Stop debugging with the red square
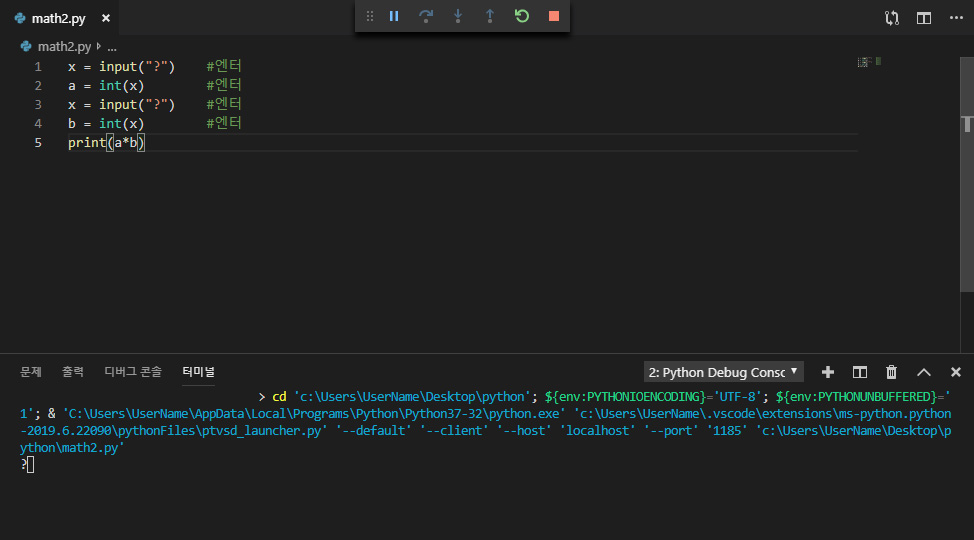Viewport: 974px width, 540px height. 554,16
